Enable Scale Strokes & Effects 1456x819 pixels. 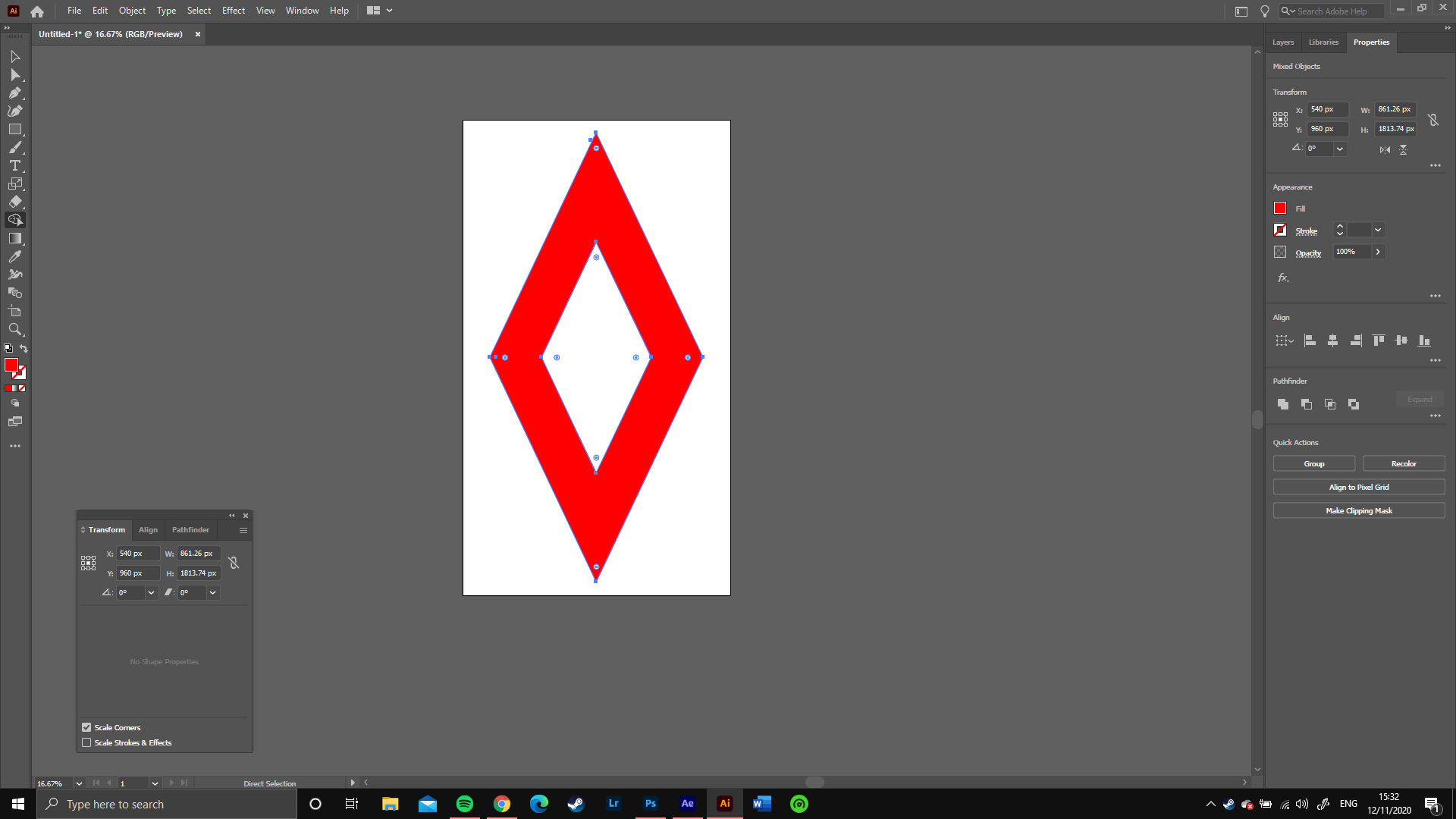coord(86,742)
